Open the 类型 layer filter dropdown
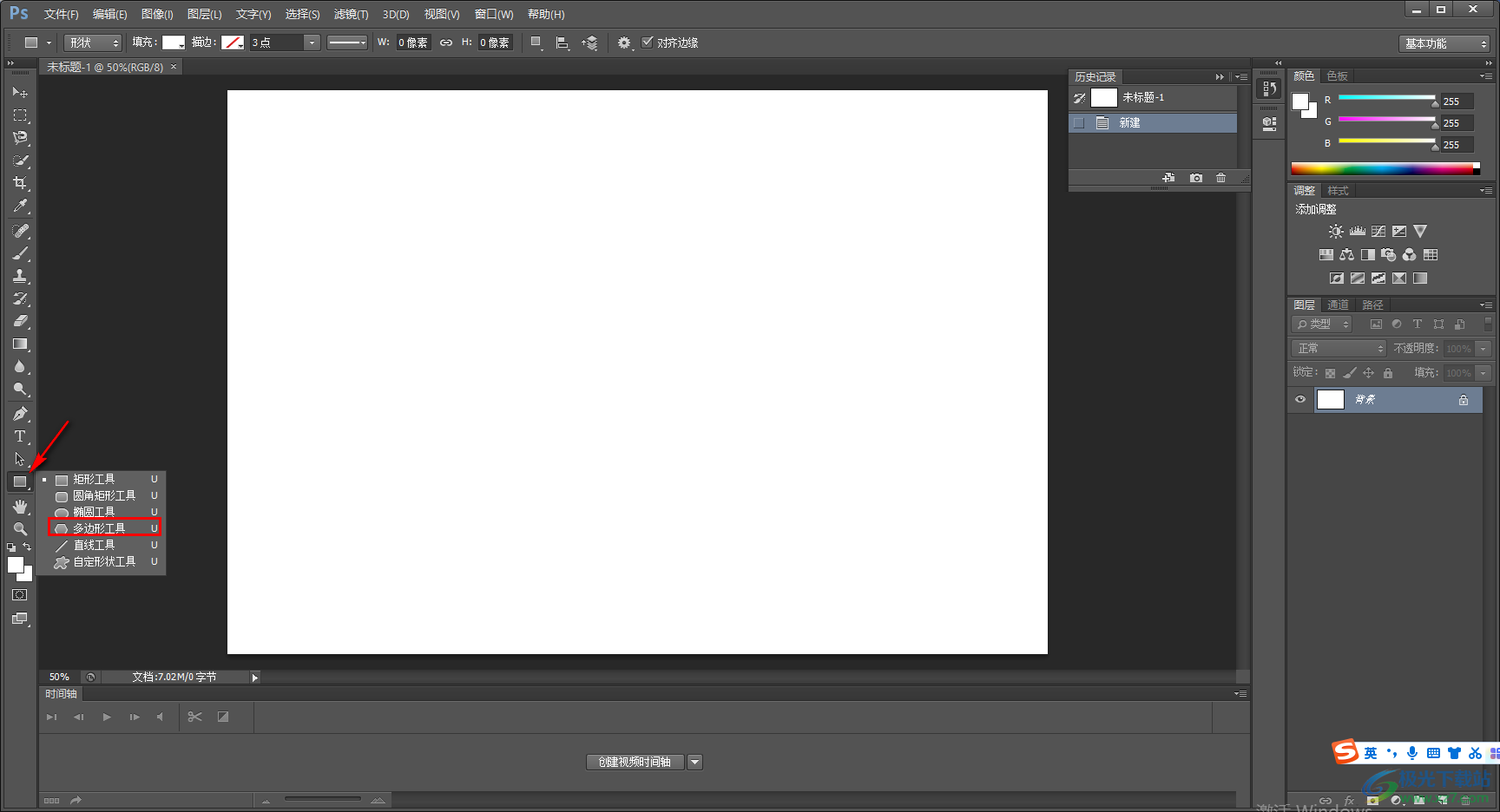 (x=1323, y=324)
